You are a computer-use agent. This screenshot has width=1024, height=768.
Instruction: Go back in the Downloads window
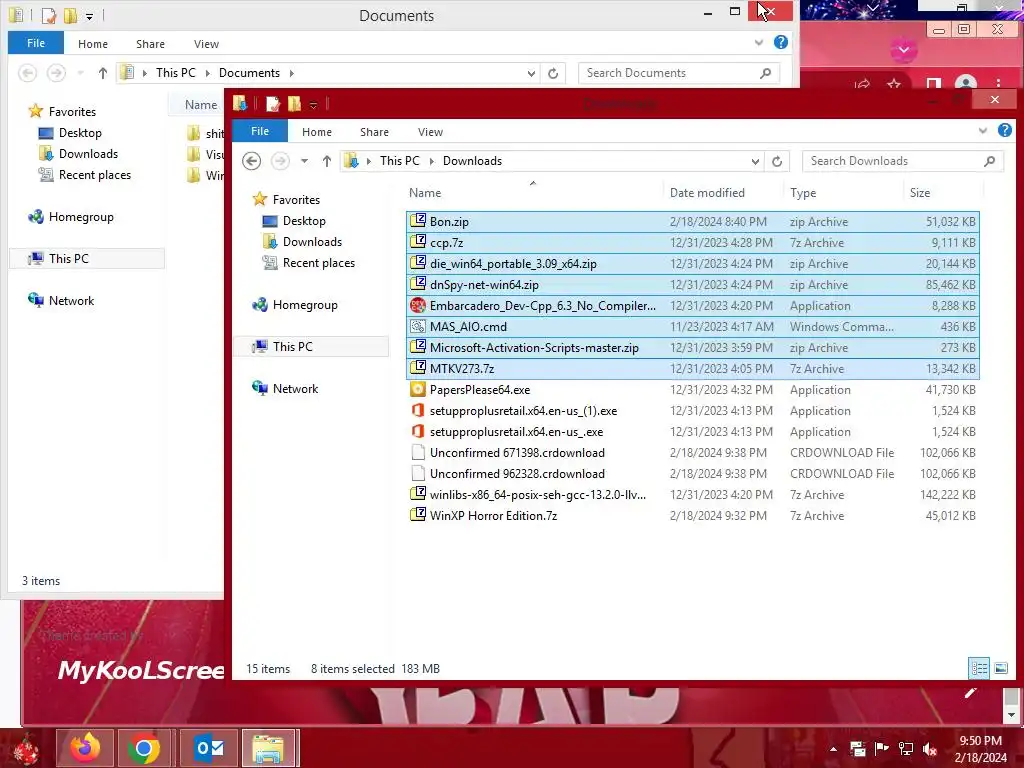251,161
